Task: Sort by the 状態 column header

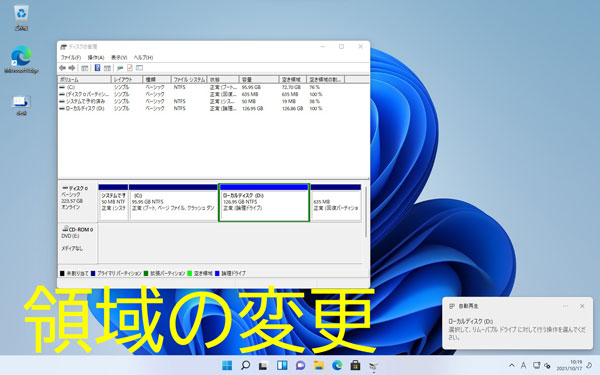Action: pos(223,80)
